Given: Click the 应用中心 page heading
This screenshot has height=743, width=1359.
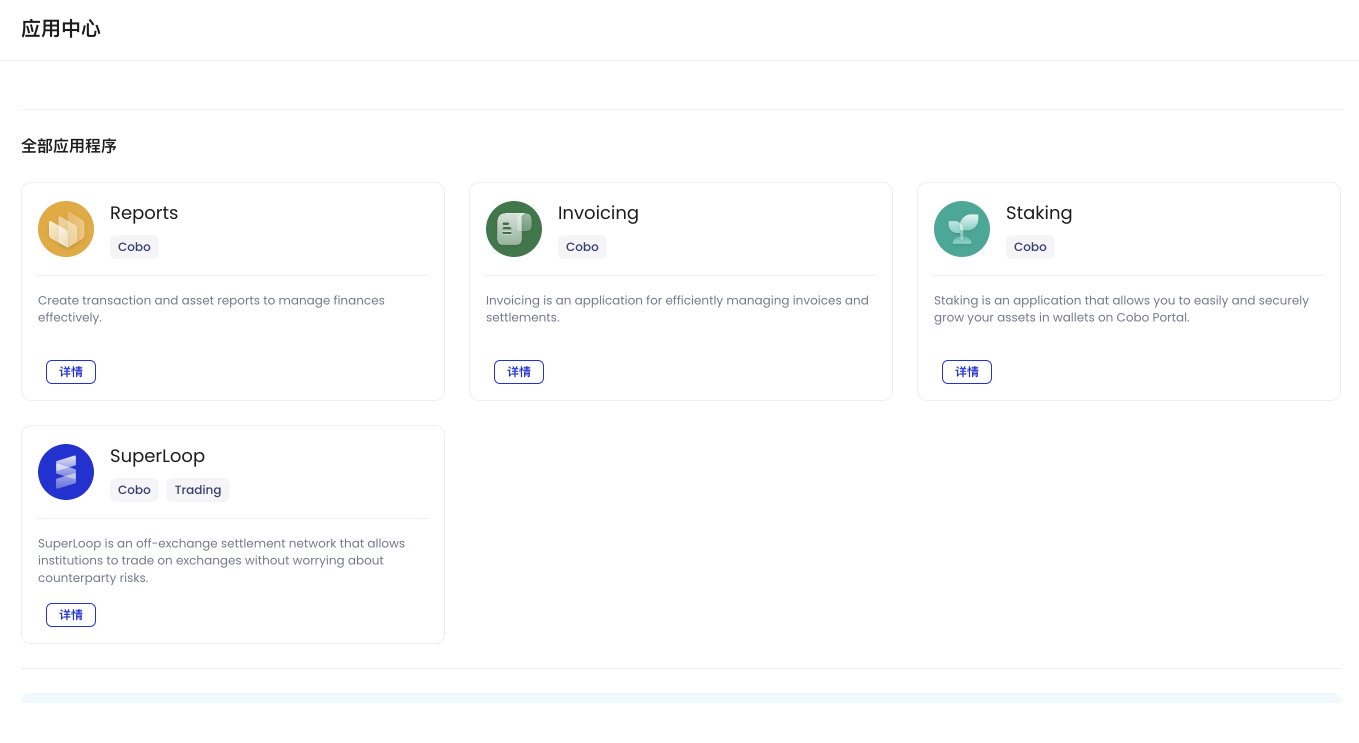Looking at the screenshot, I should click(x=61, y=29).
